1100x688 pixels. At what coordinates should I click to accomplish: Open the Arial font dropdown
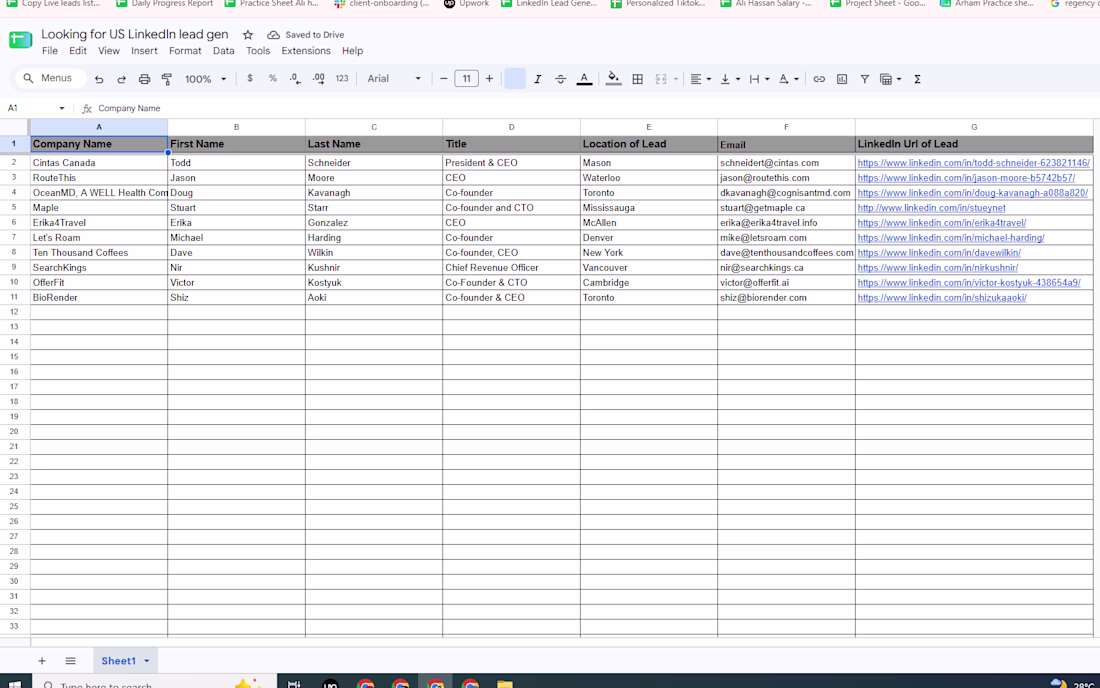[x=394, y=79]
